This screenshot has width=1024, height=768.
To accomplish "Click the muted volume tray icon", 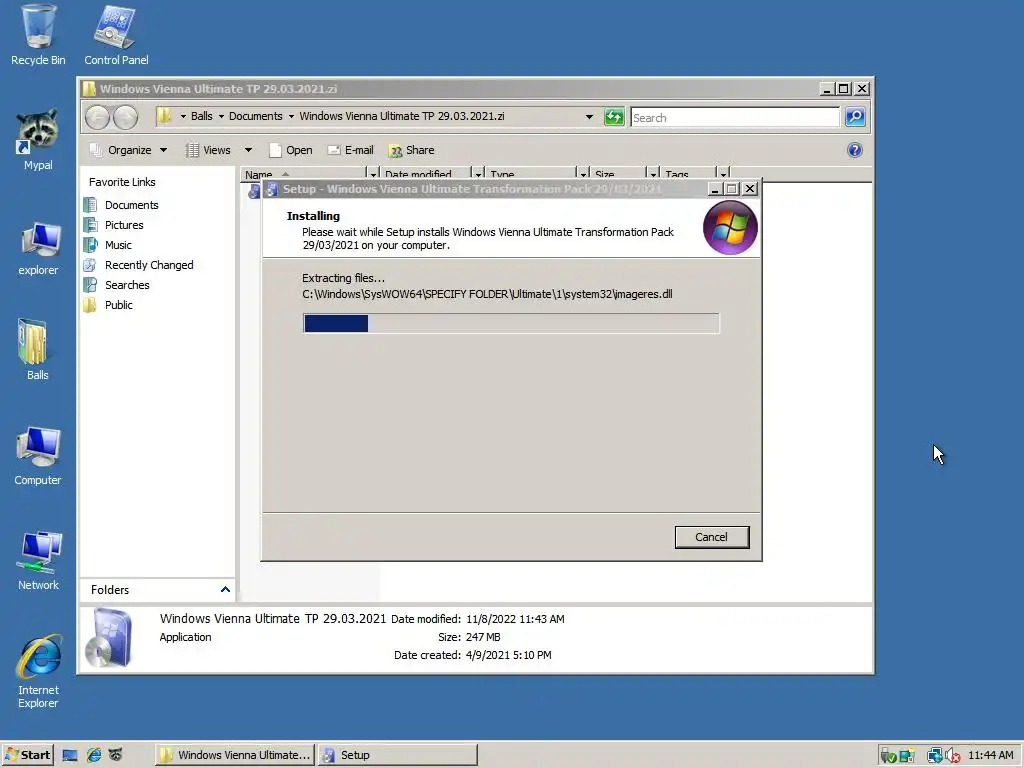I will pos(953,756).
